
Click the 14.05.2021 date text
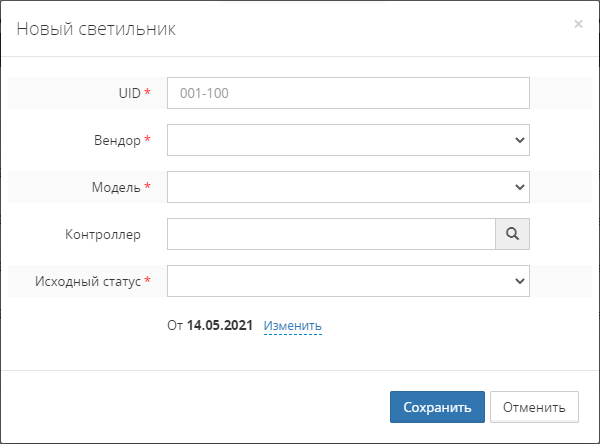point(220,326)
